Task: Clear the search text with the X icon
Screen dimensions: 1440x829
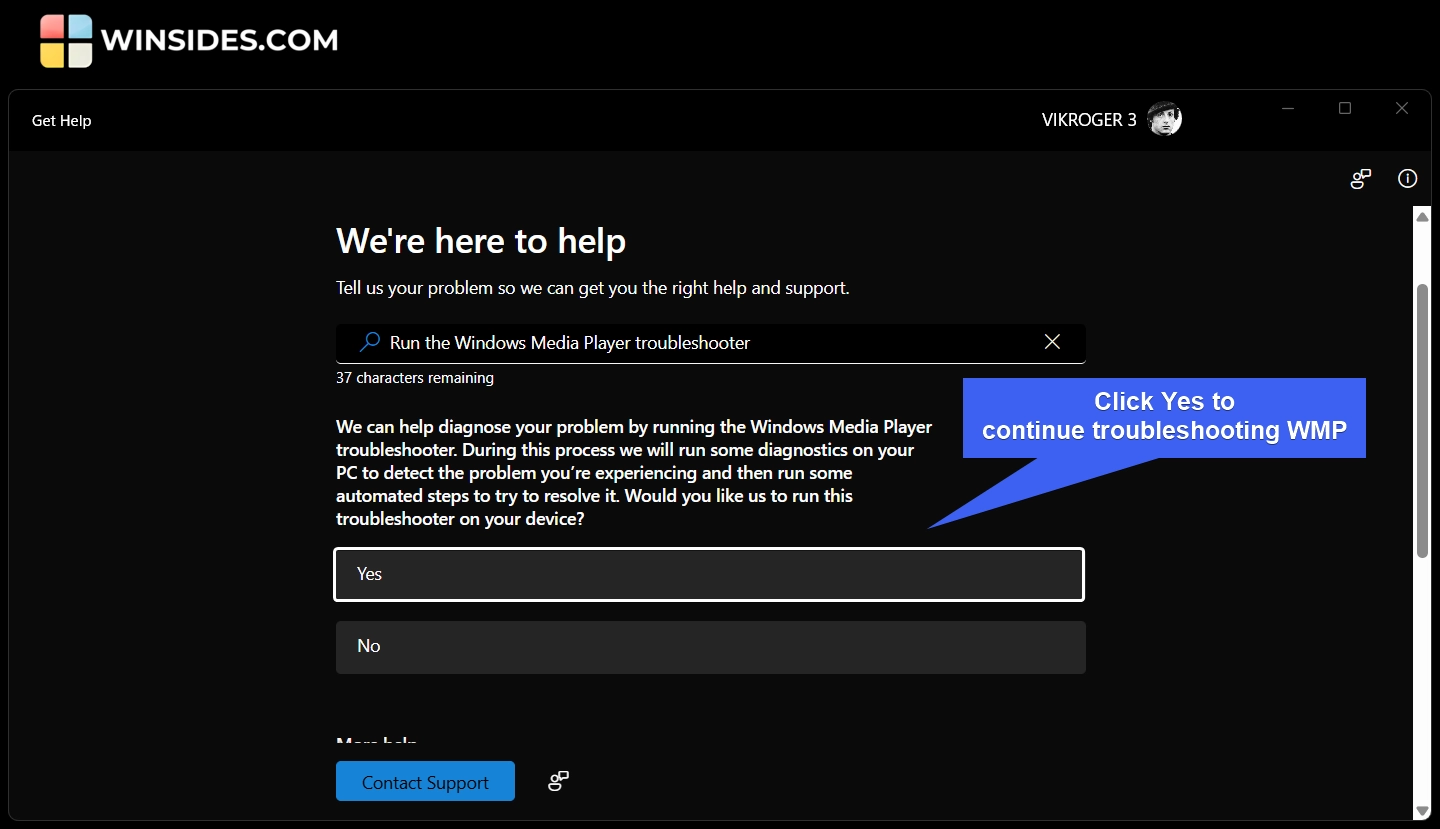Action: [1052, 342]
